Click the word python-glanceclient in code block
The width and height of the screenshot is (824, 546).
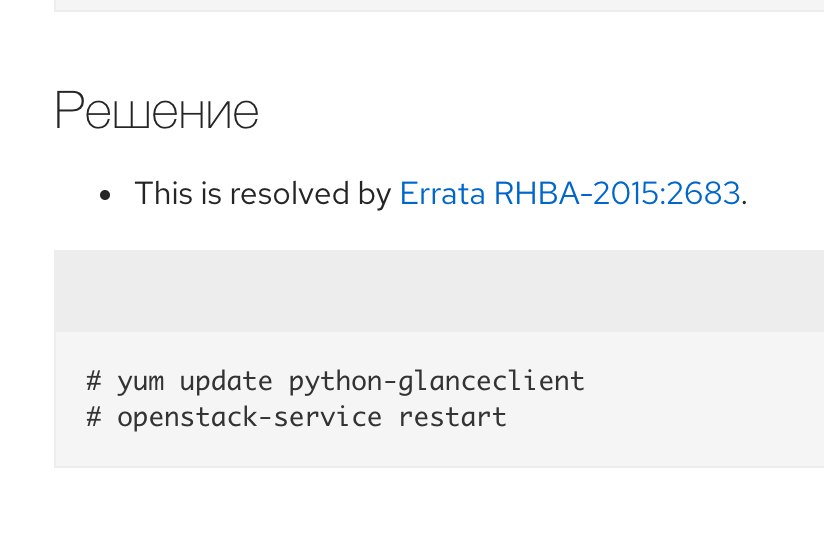[437, 382]
